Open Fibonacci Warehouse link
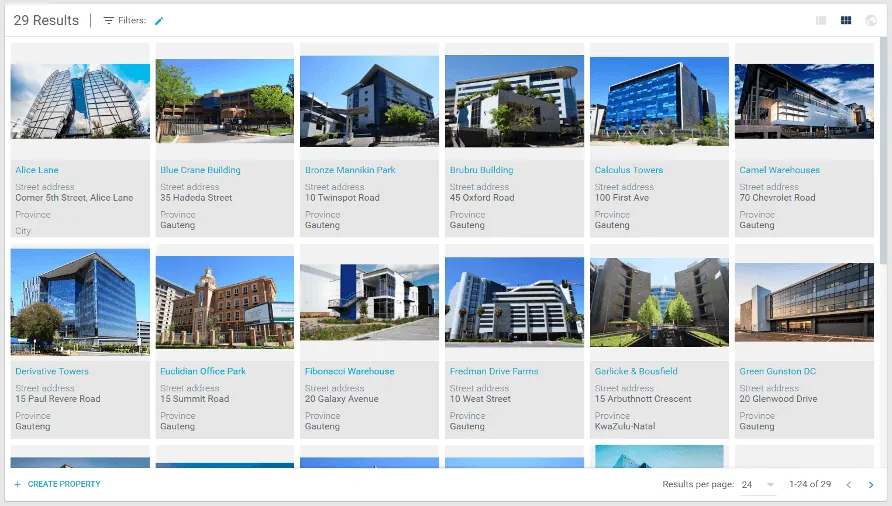892x506 pixels. 349,371
